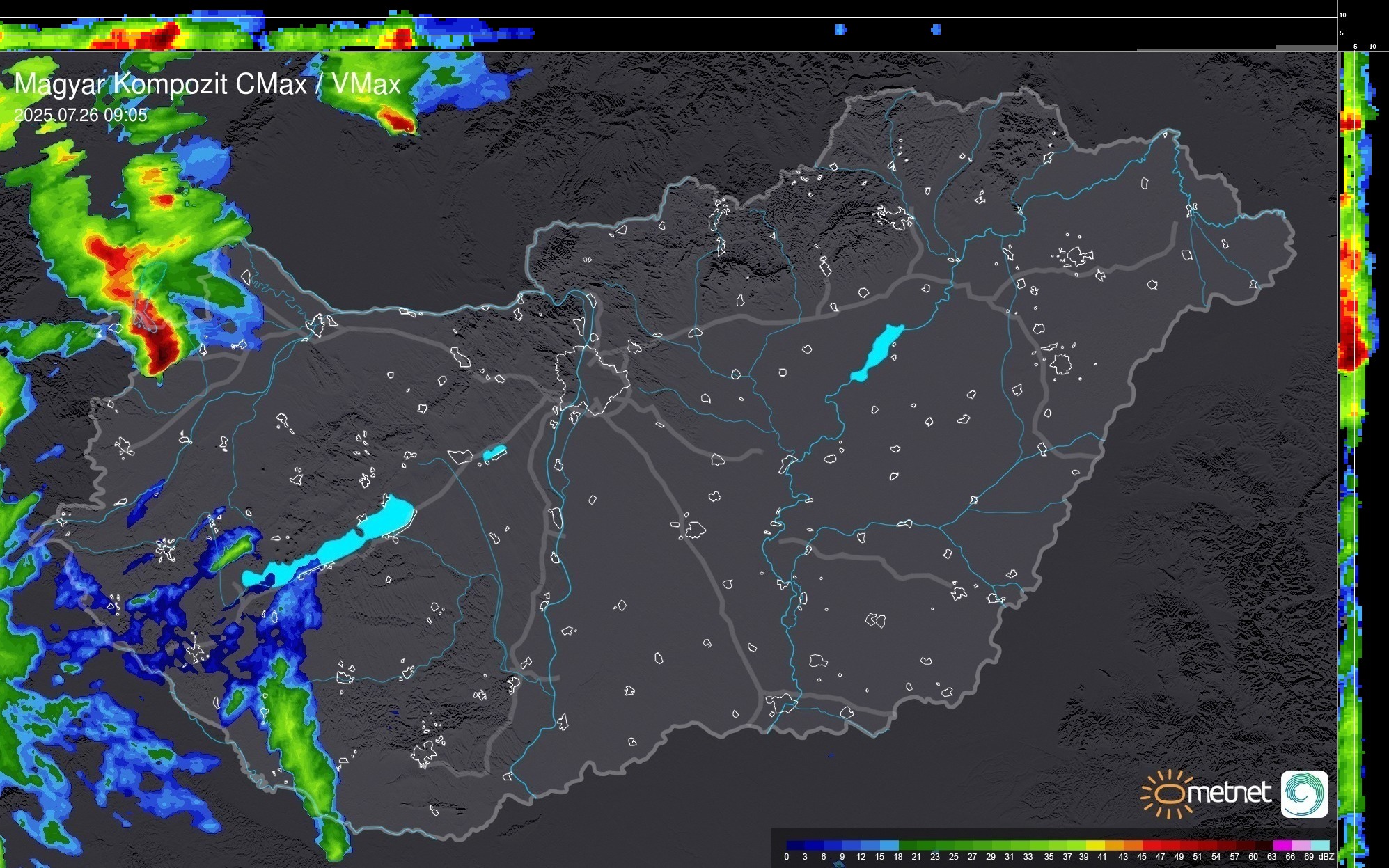Click the dBZ unit label on legend

pos(1326,857)
